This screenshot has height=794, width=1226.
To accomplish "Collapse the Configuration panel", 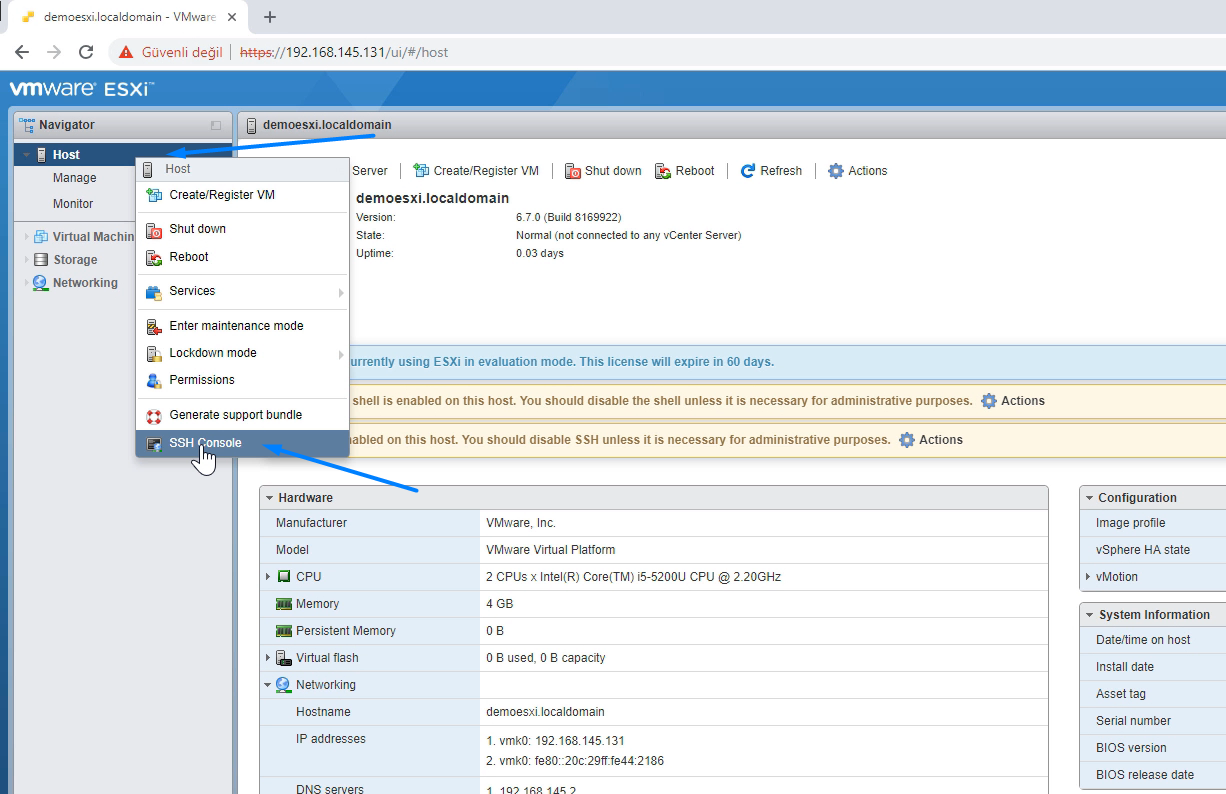I will tap(1089, 498).
